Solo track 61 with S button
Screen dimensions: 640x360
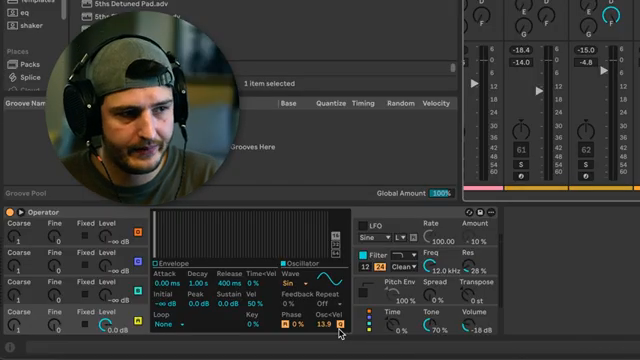[x=521, y=164]
